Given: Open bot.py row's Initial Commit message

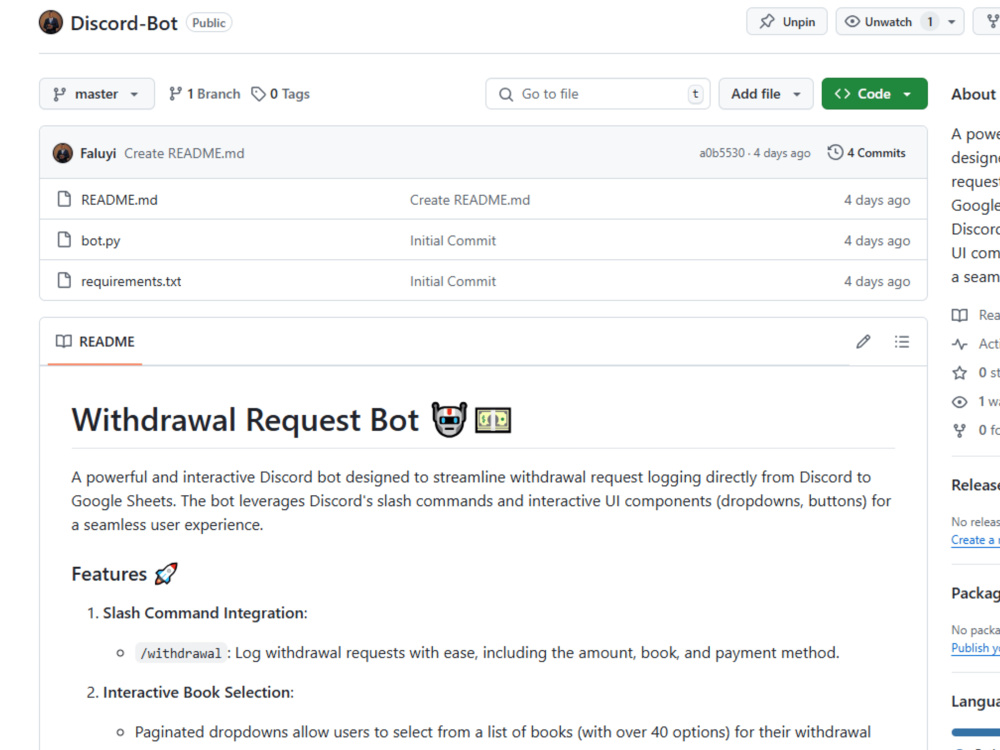Looking at the screenshot, I should click(x=453, y=240).
